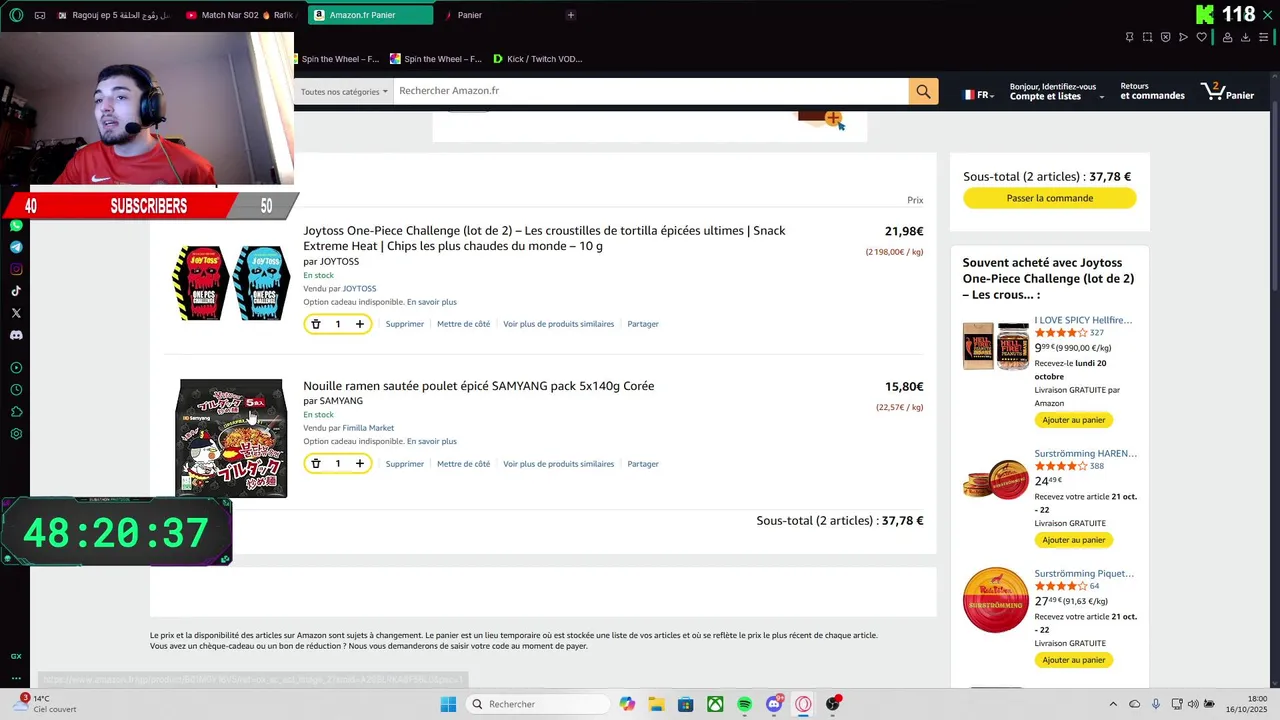1280x720 pixels.
Task: Open the Opera GX main menu logo
Action: [16, 15]
